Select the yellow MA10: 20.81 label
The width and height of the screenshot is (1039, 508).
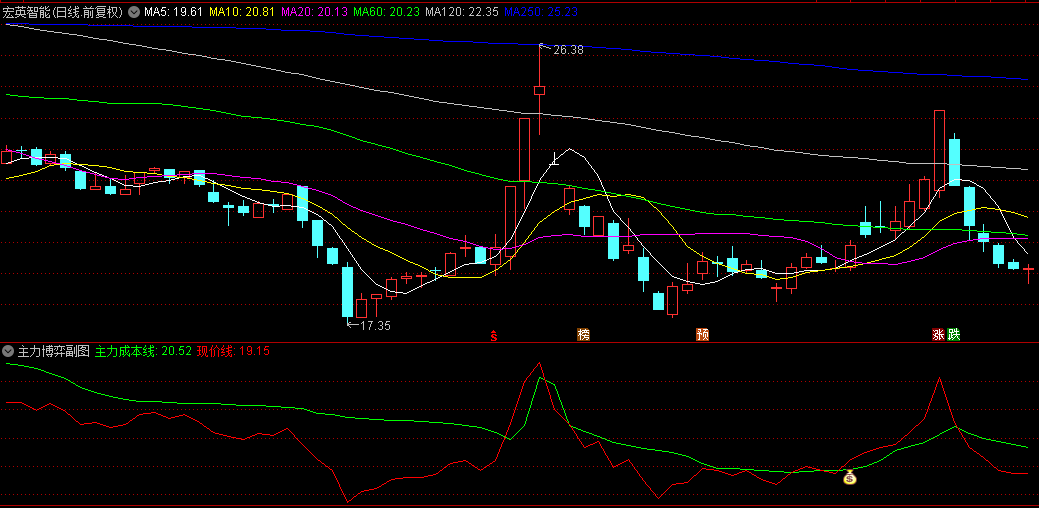242,11
